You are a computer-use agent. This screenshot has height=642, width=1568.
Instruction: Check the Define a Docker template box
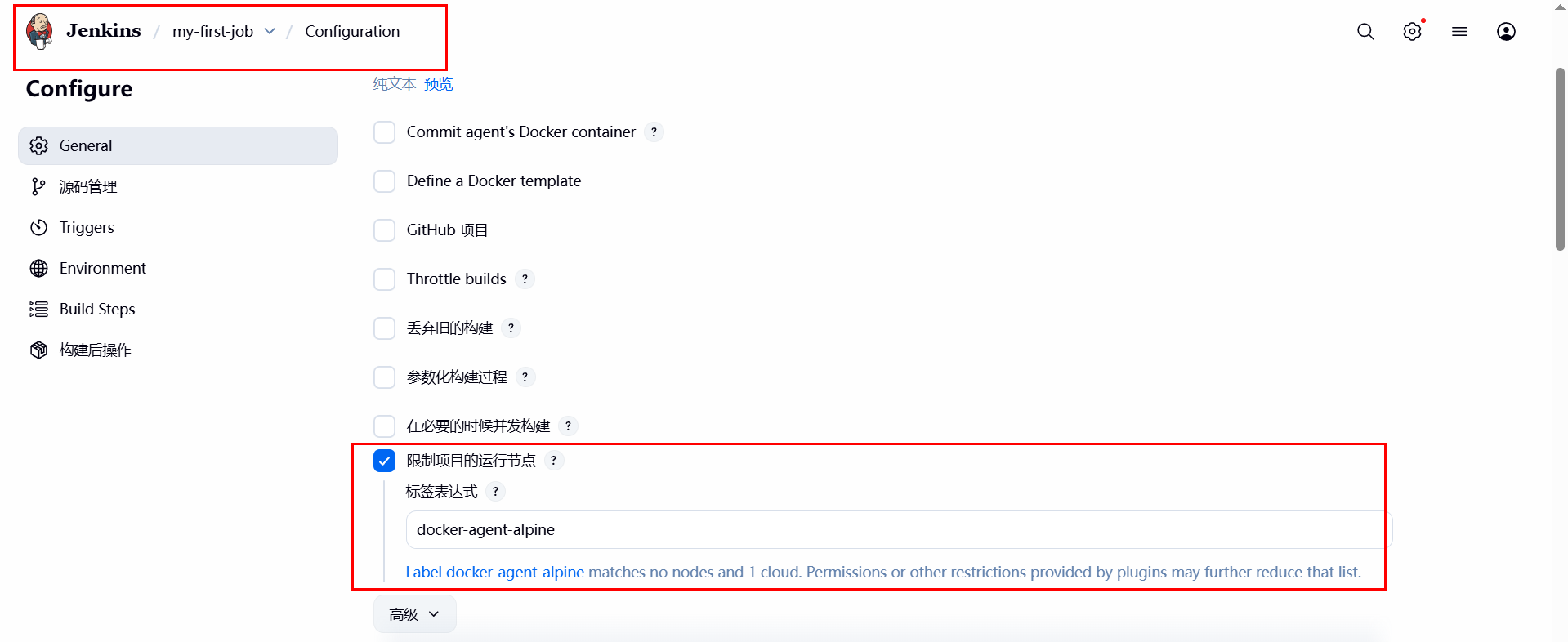click(x=384, y=181)
